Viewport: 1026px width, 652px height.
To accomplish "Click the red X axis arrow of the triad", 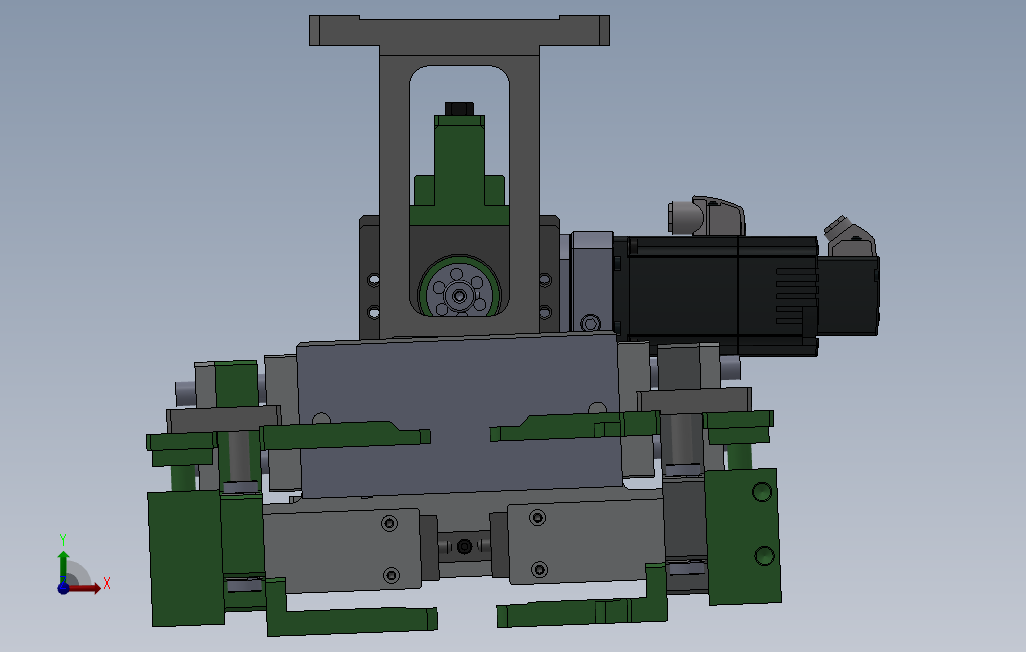I will (x=85, y=588).
